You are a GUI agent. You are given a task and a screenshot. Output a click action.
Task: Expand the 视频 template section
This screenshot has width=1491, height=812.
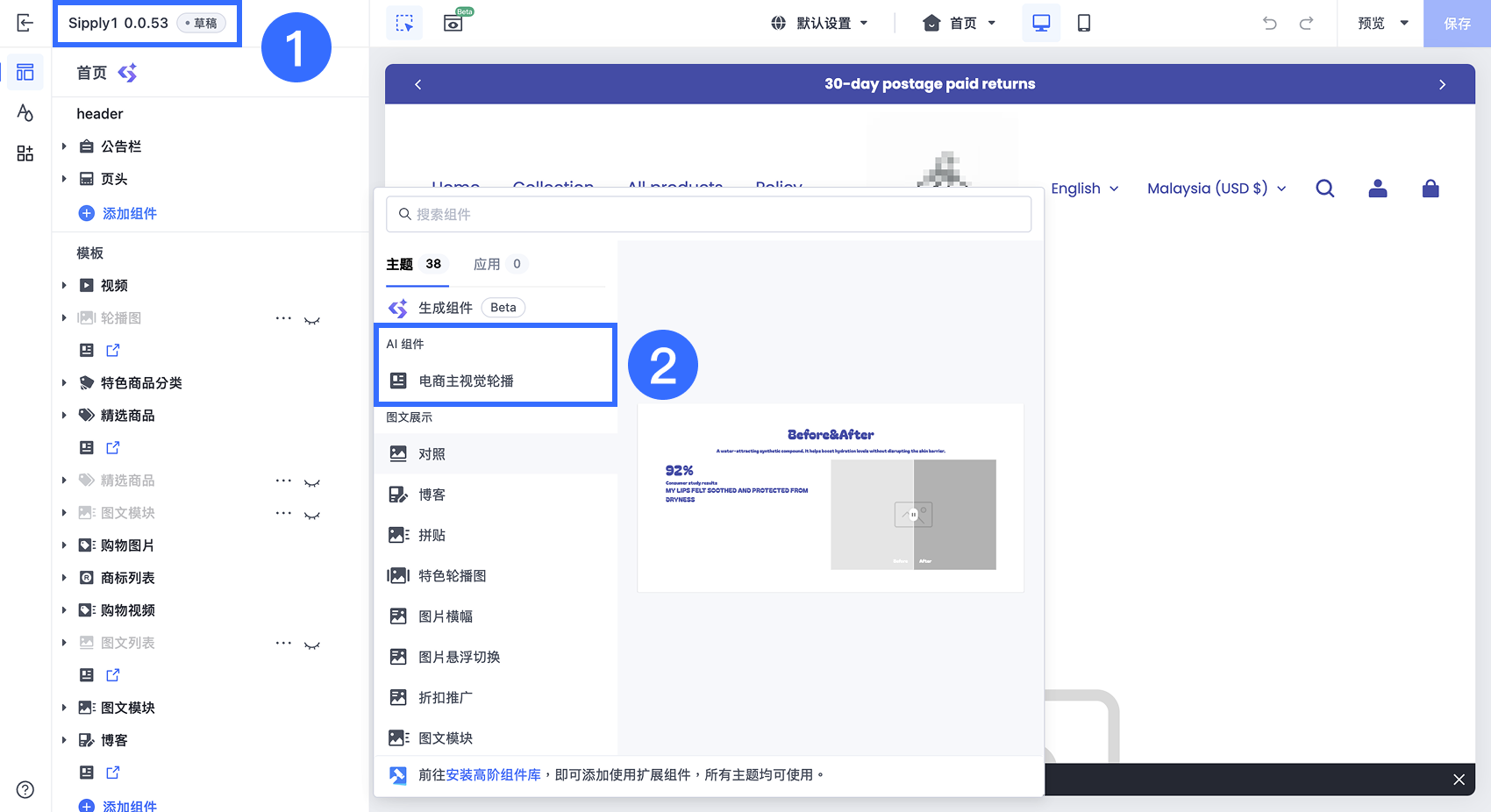(x=64, y=285)
